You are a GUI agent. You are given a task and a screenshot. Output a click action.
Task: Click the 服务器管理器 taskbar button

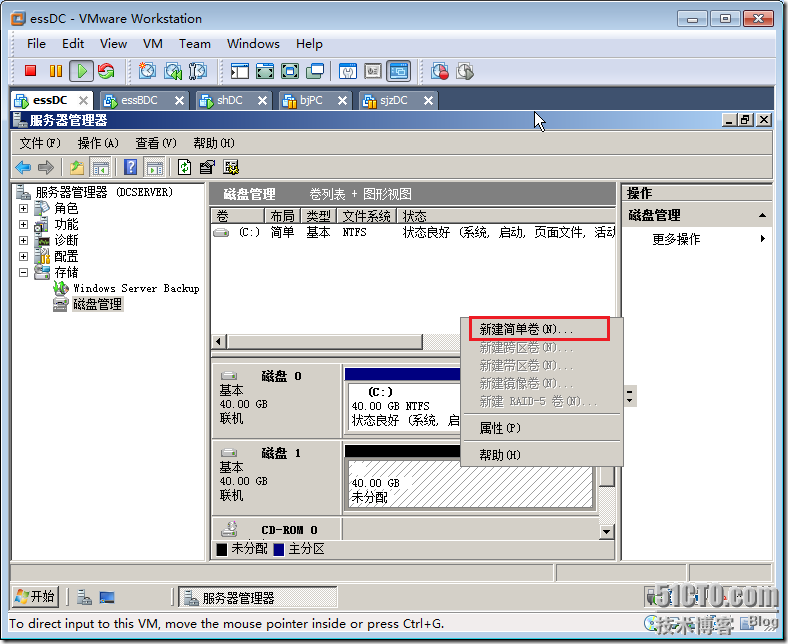tap(258, 598)
